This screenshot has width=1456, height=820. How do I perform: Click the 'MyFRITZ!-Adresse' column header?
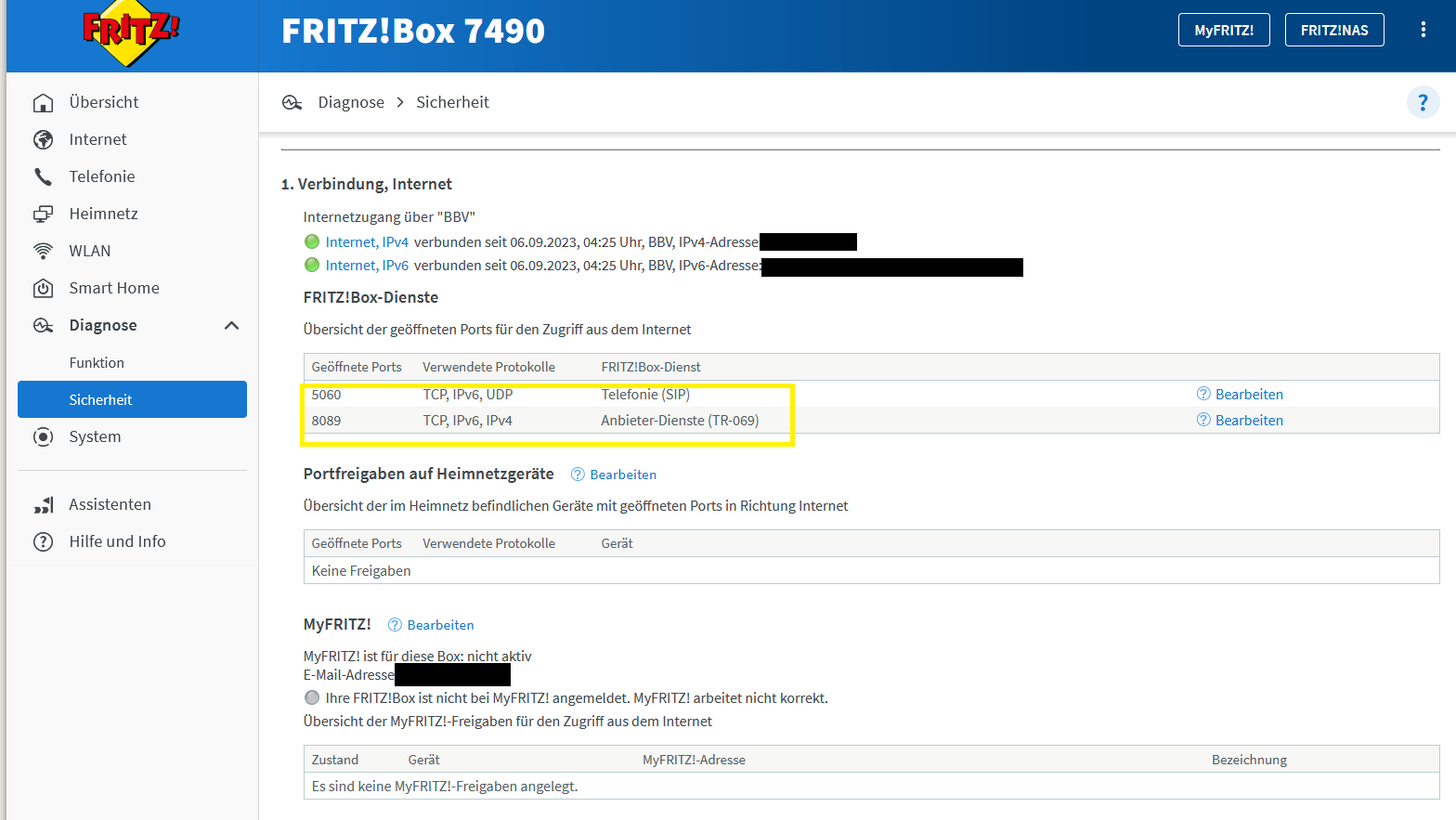pos(694,760)
